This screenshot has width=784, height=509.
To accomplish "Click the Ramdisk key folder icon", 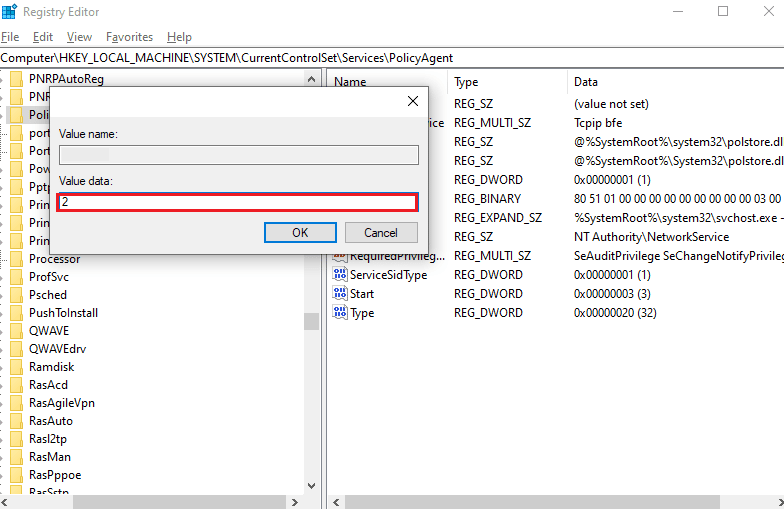I will (x=16, y=367).
